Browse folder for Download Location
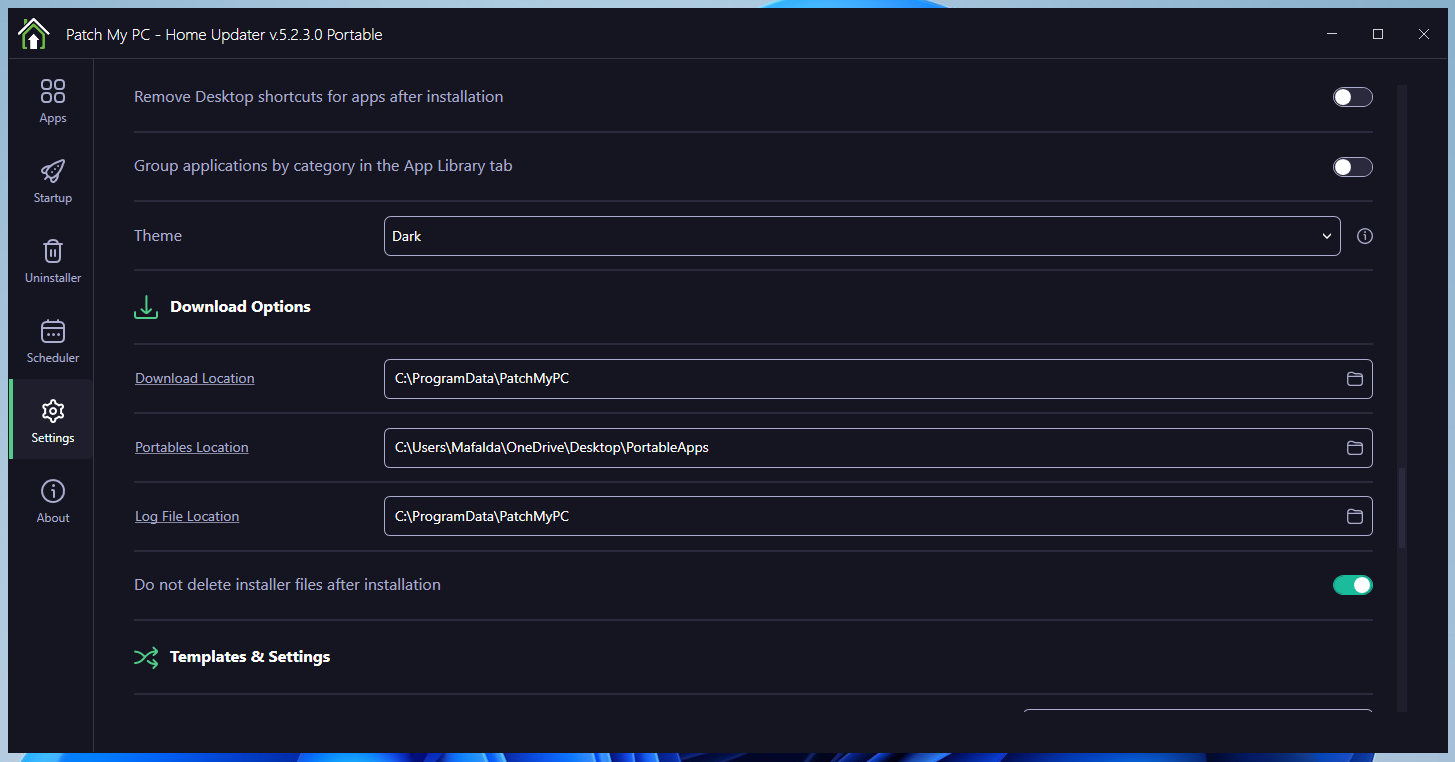 1355,379
